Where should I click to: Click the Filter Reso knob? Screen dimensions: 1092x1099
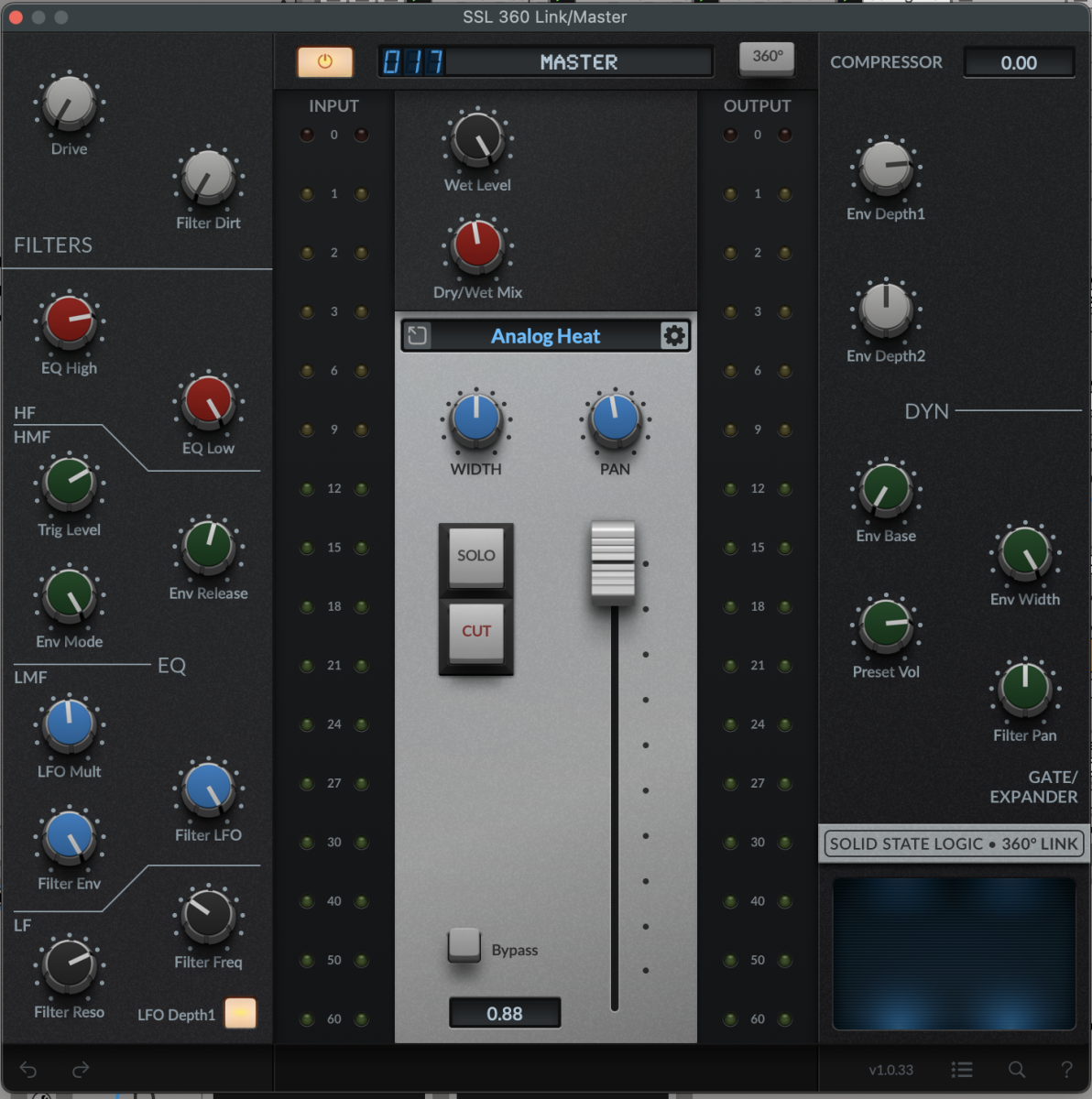70,967
